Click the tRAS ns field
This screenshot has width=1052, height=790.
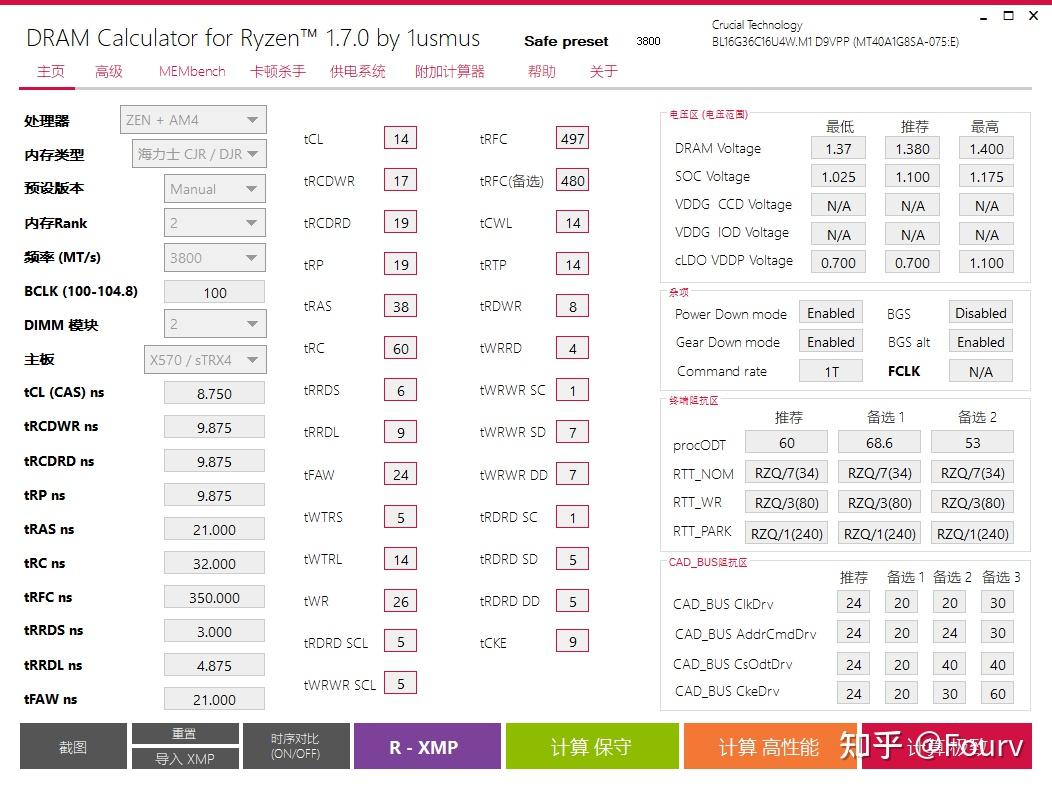point(215,530)
